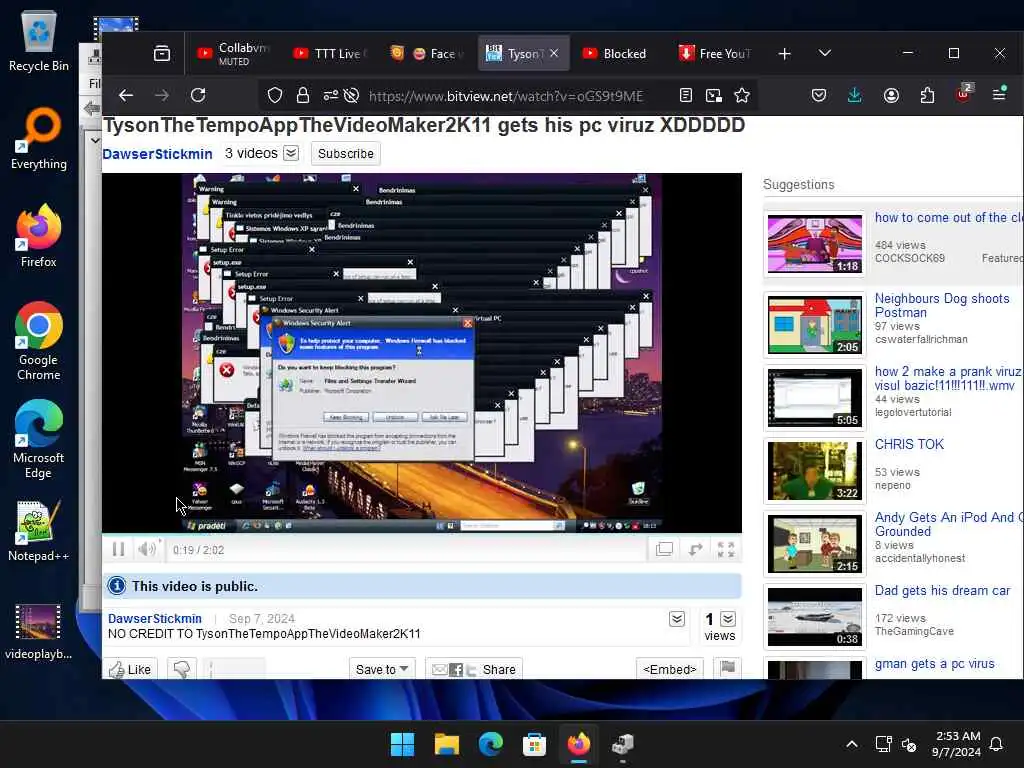This screenshot has height=768, width=1024.
Task: Switch to the TTT Live tab
Action: (330, 54)
